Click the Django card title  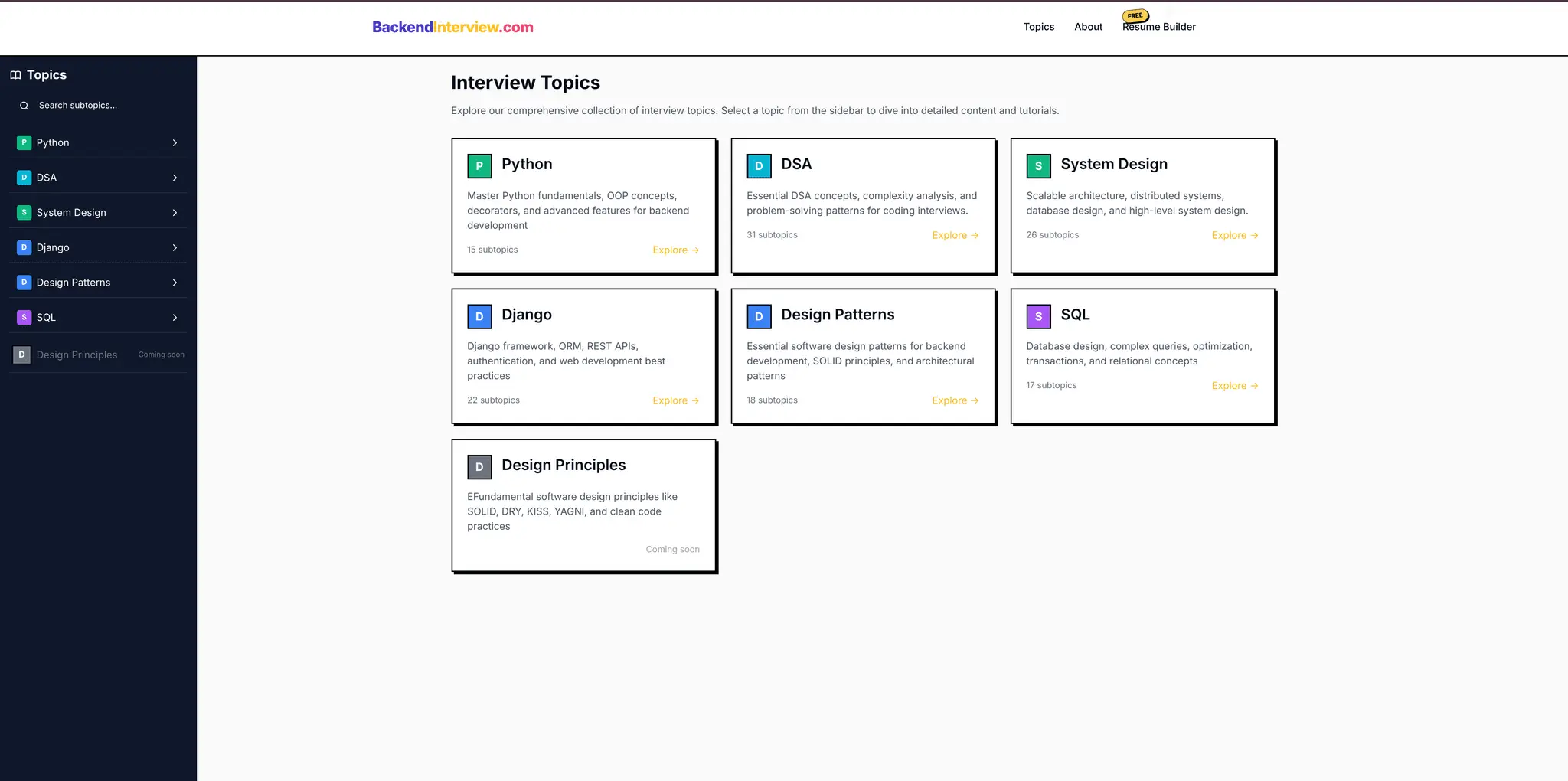(x=527, y=315)
